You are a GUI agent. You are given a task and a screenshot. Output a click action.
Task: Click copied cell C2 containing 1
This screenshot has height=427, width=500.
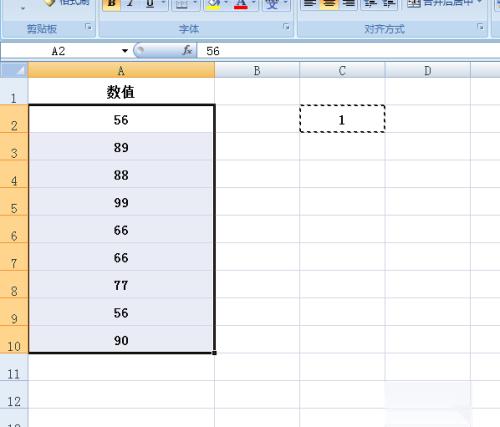tap(342, 119)
